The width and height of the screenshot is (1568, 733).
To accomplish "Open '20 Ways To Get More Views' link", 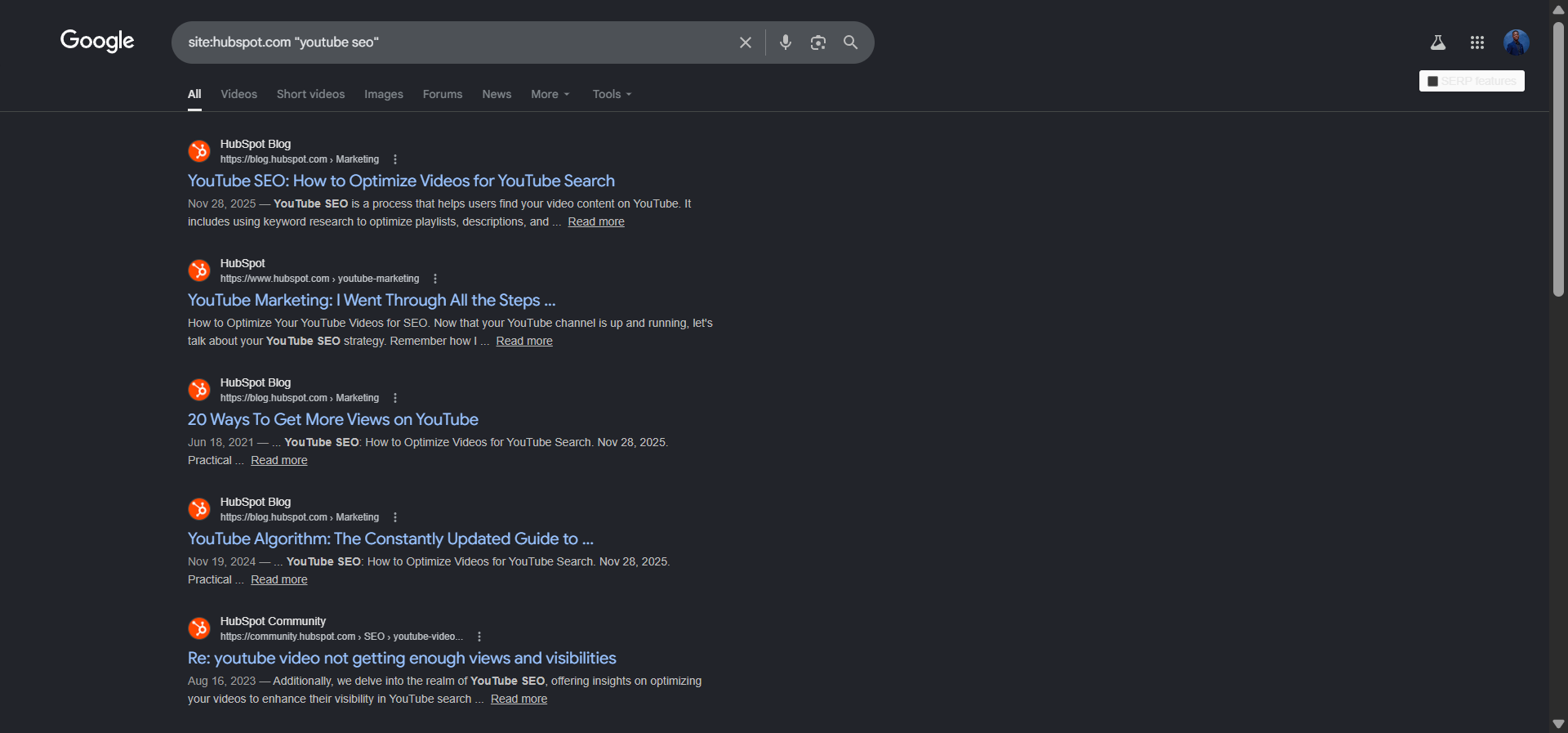I will pyautogui.click(x=333, y=419).
